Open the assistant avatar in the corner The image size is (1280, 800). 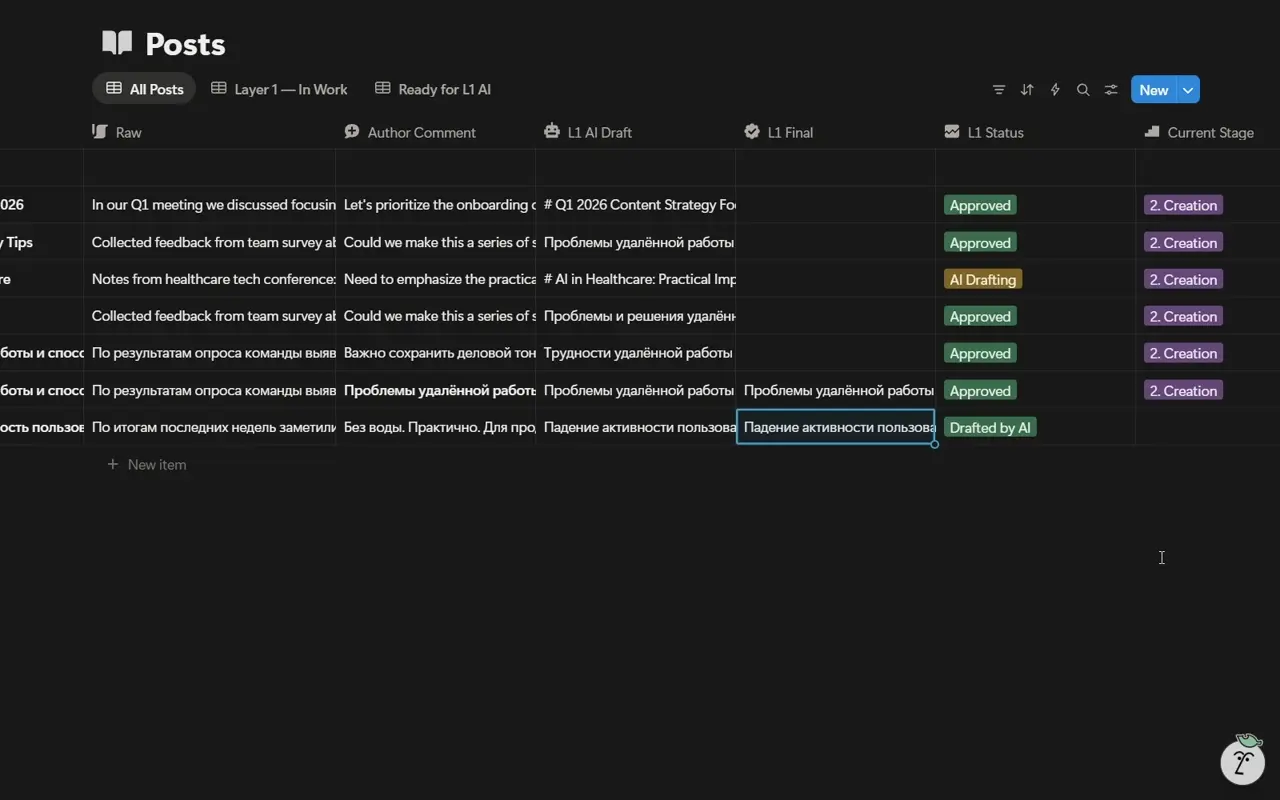tap(1243, 761)
